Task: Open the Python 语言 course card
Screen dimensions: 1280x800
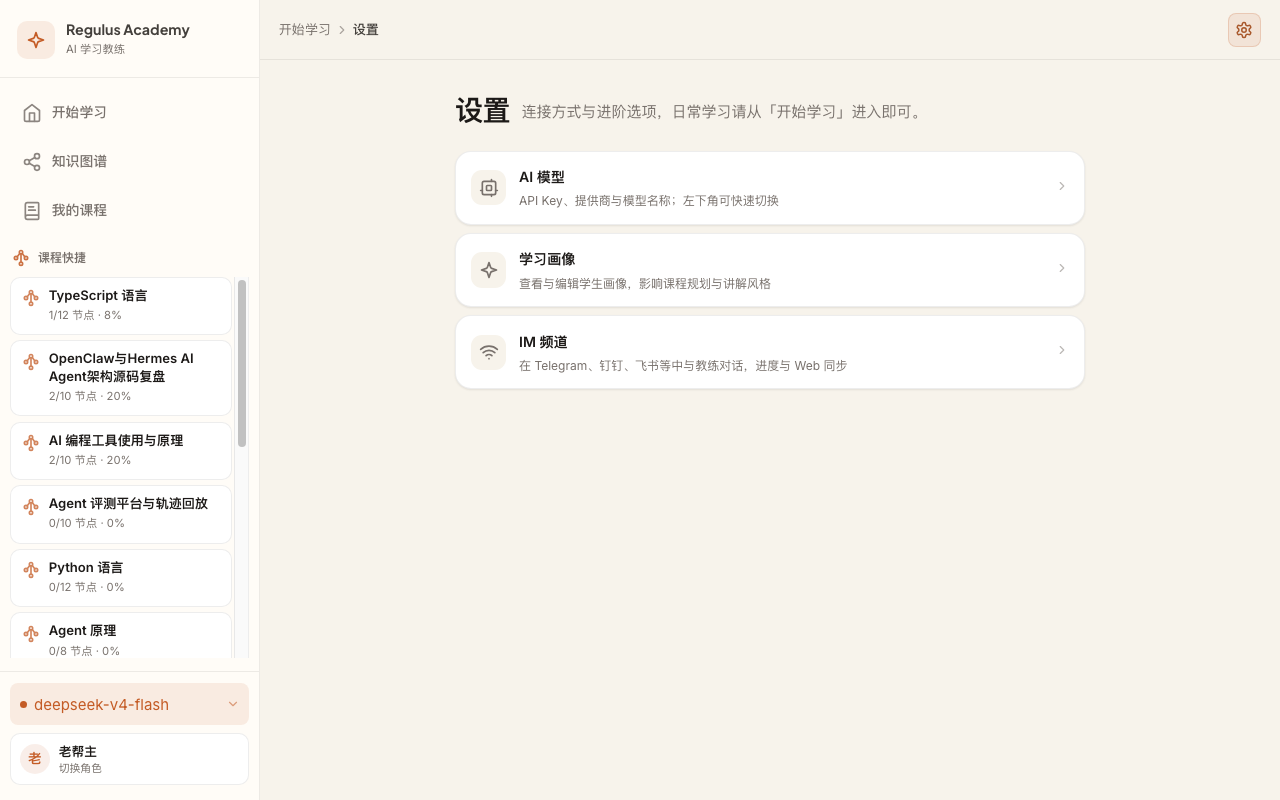Action: [121, 578]
